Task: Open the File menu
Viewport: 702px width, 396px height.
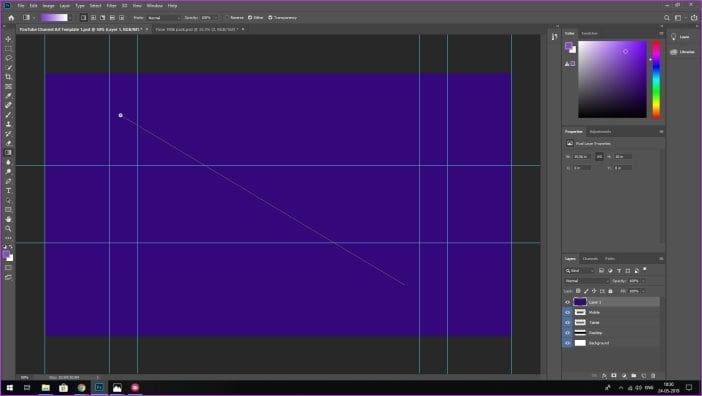Action: 21,6
